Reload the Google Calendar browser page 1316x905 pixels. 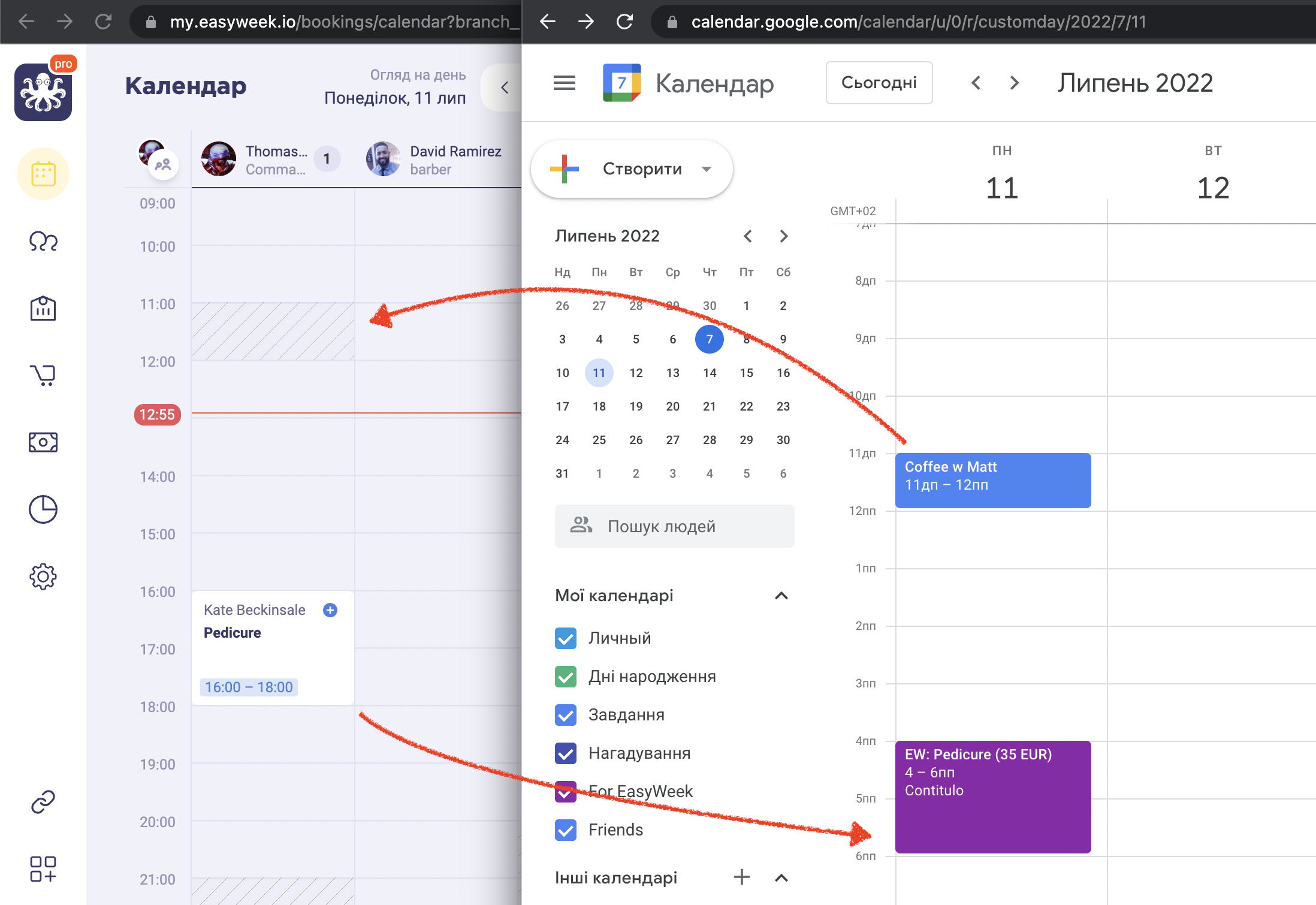(625, 22)
